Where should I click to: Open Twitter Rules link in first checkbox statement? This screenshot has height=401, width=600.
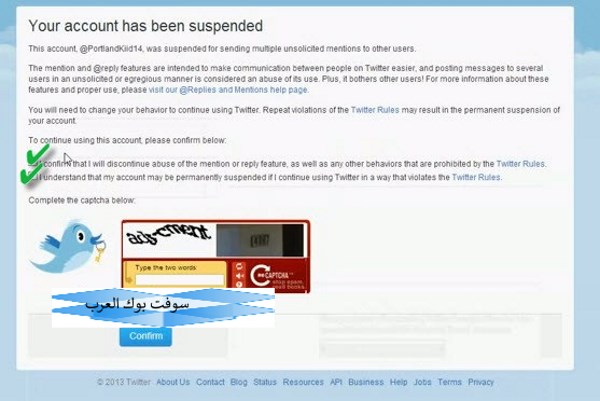(520, 164)
